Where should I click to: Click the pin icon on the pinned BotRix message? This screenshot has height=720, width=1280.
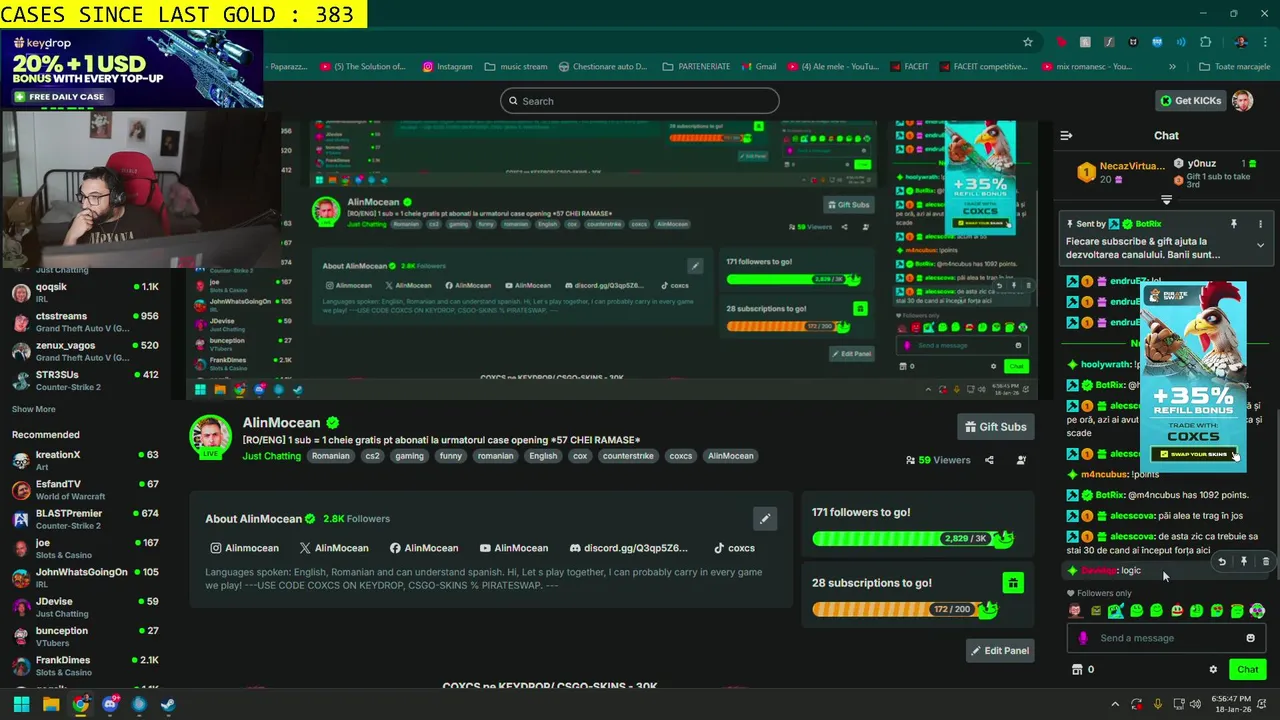[x=1234, y=224]
